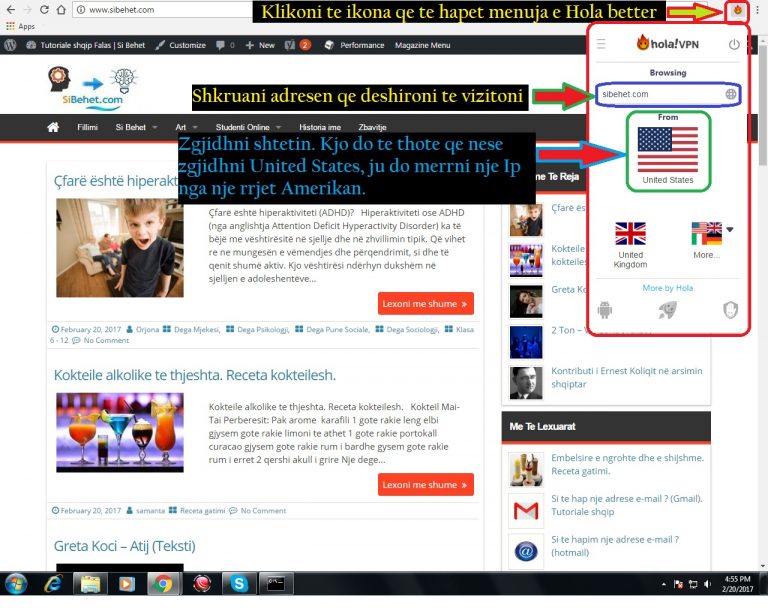Open the Historia ime menu item
The height and width of the screenshot is (614, 768).
(319, 127)
